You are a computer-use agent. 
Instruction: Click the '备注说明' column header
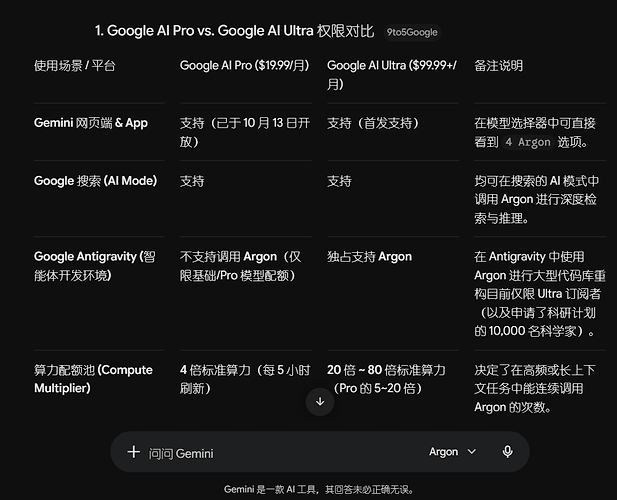pos(499,66)
